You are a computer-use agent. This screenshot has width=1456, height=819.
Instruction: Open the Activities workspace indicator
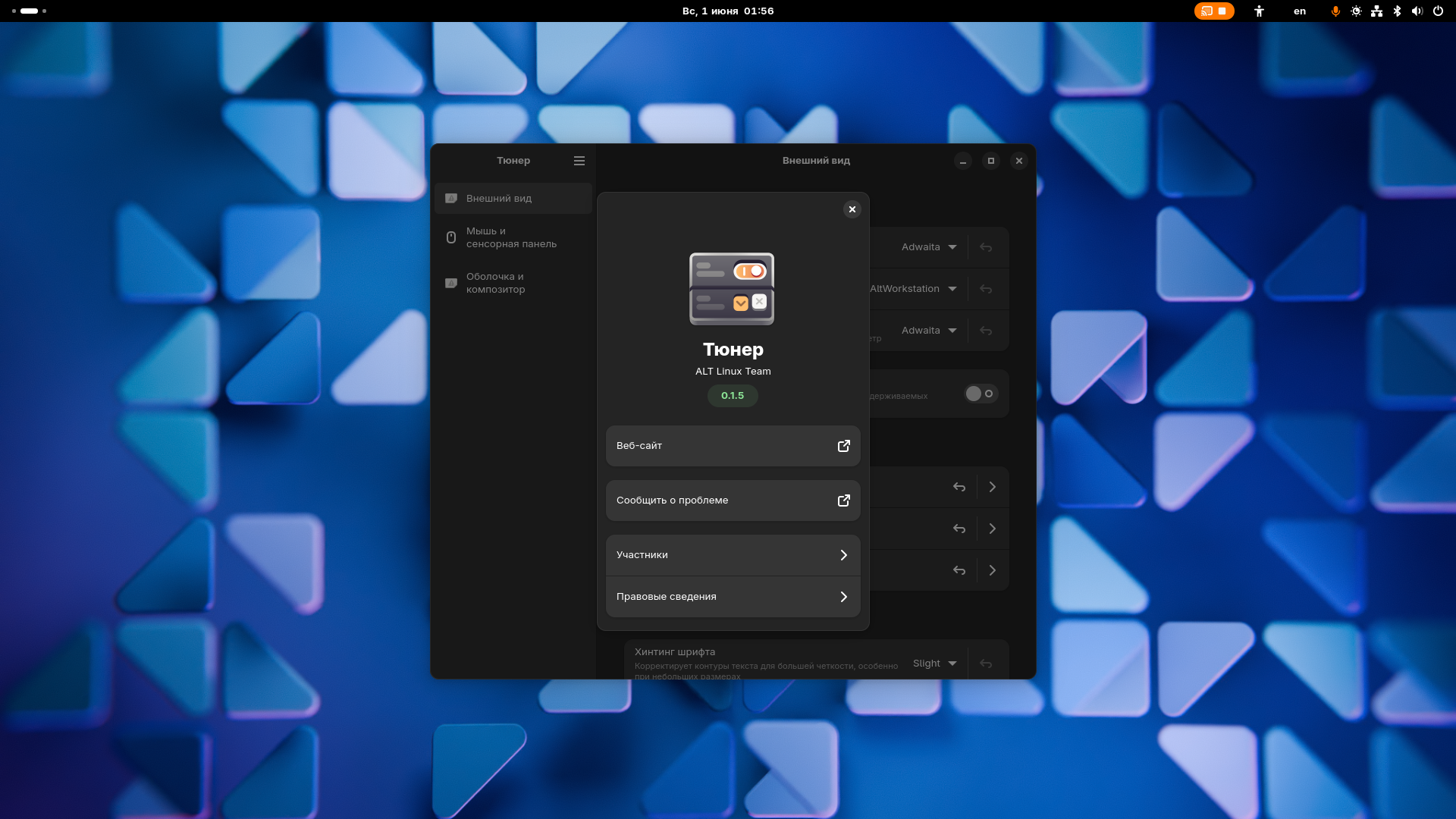(29, 11)
